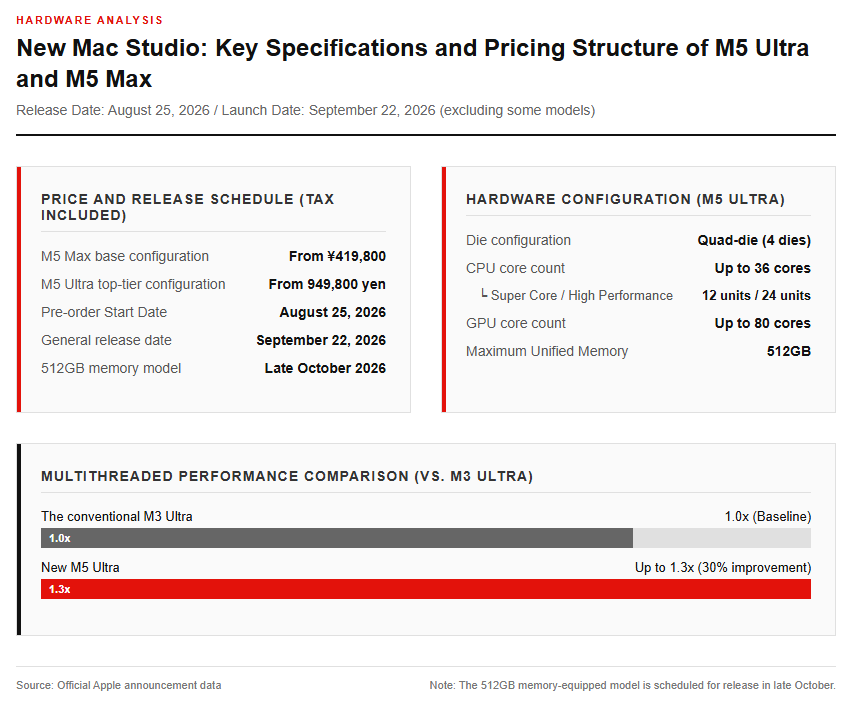Click the Source: Official Apple announcement data text
This screenshot has width=852, height=707.
[118, 685]
